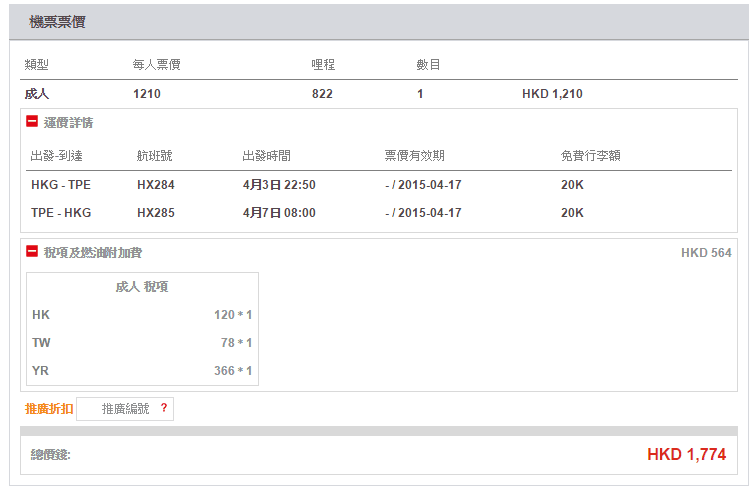Select flight number HX284

pos(156,185)
